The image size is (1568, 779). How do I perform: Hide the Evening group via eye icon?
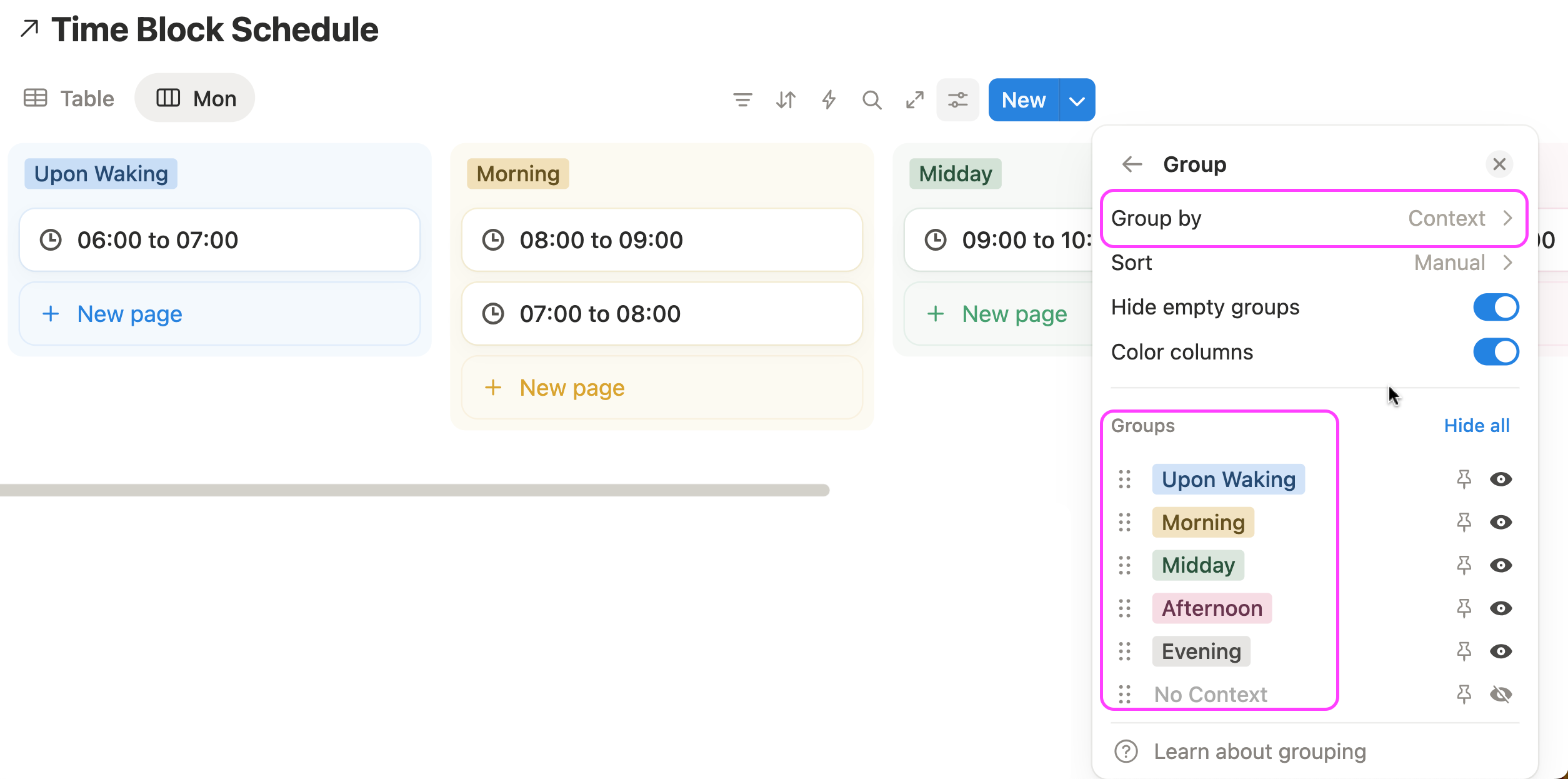(x=1501, y=651)
